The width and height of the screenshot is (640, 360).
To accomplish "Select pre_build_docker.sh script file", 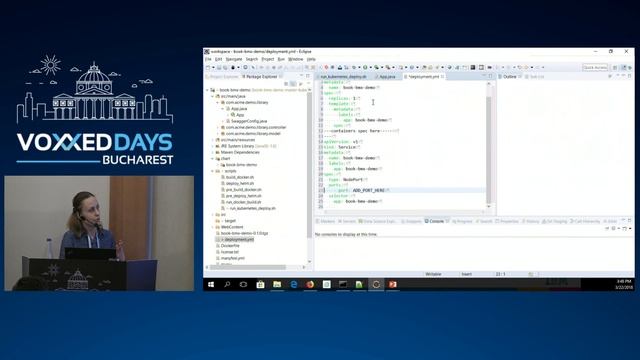I will click(x=244, y=190).
